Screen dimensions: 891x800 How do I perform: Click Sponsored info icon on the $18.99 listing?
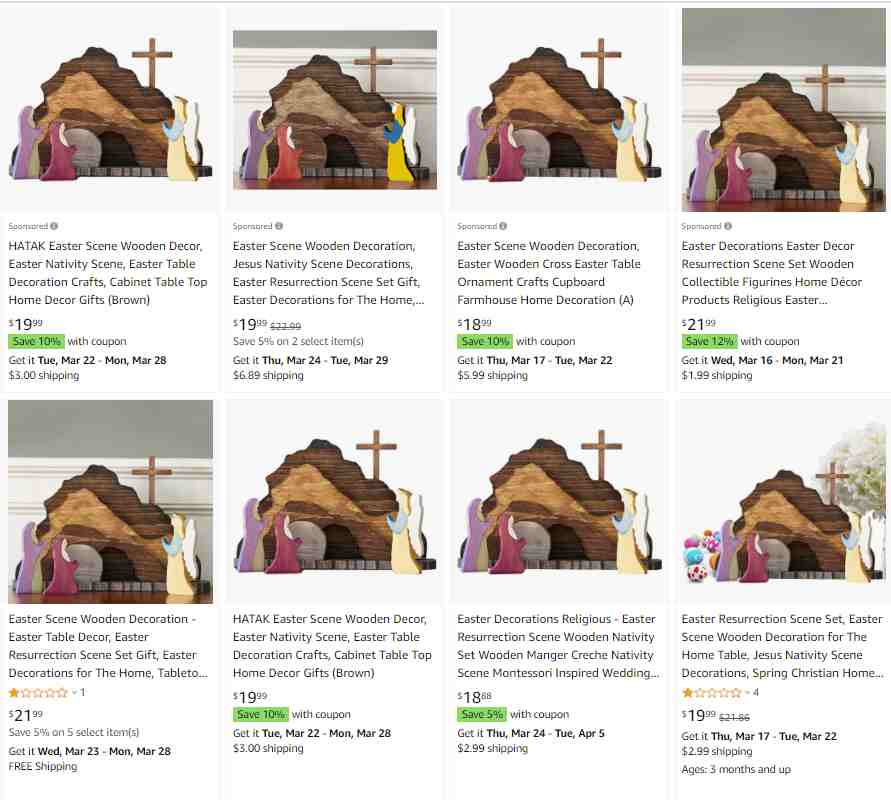tap(503, 226)
